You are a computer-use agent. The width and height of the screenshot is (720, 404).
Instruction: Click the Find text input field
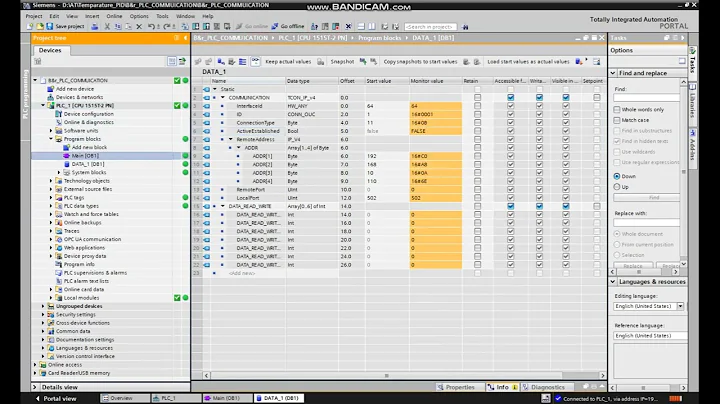pos(646,97)
